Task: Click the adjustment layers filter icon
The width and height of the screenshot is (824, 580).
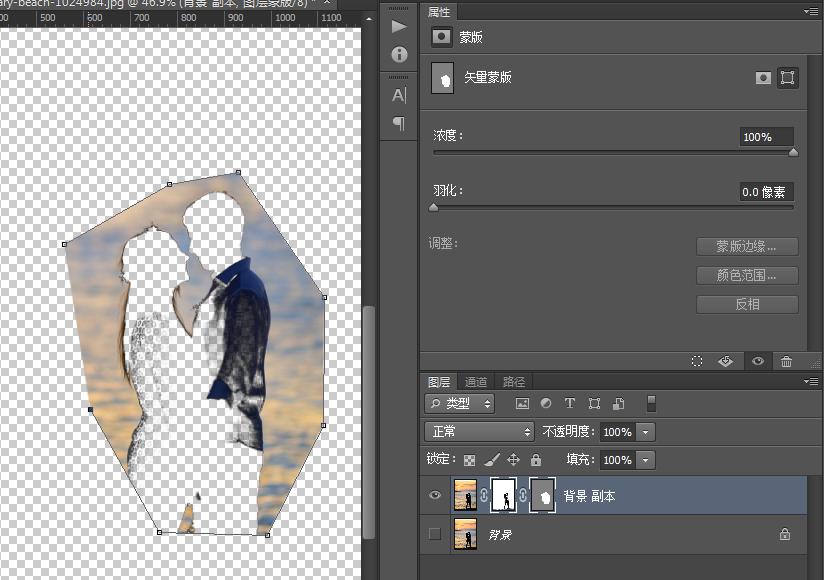Action: point(546,403)
